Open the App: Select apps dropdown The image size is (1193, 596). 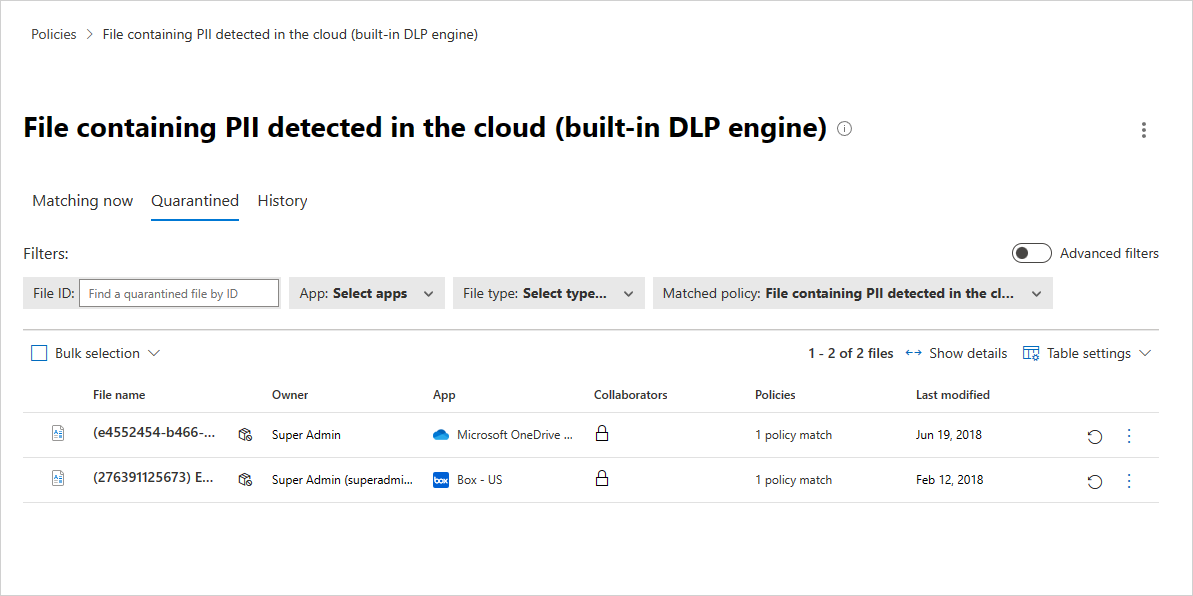coord(367,294)
